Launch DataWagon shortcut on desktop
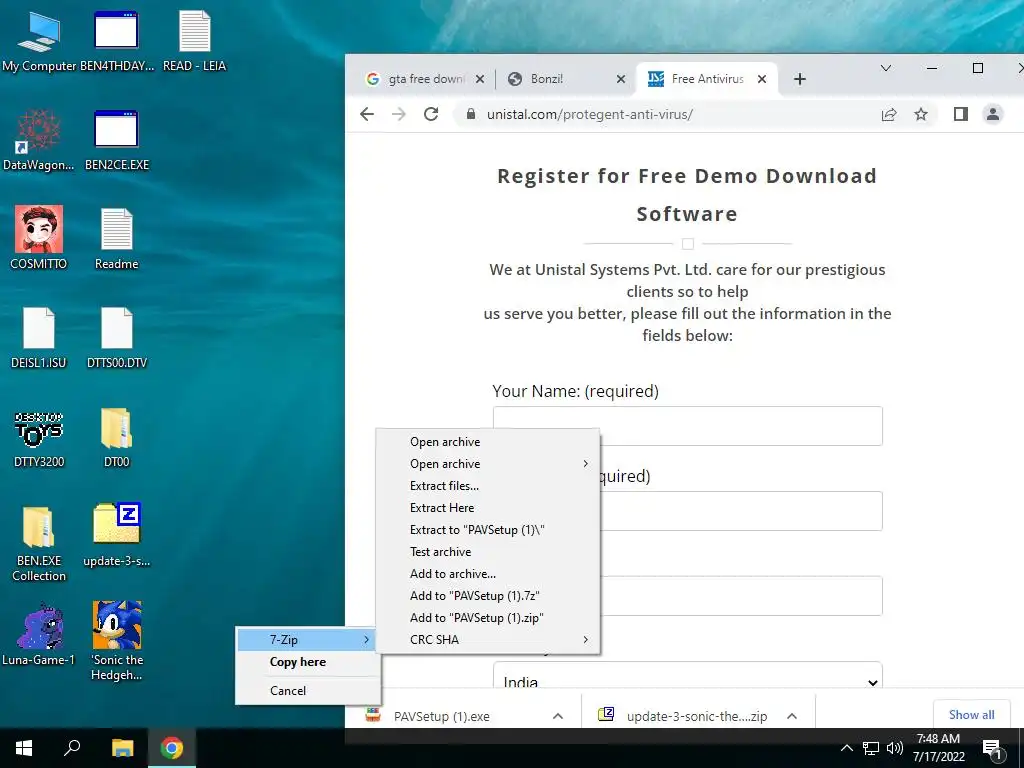This screenshot has width=1024, height=768. click(x=39, y=140)
